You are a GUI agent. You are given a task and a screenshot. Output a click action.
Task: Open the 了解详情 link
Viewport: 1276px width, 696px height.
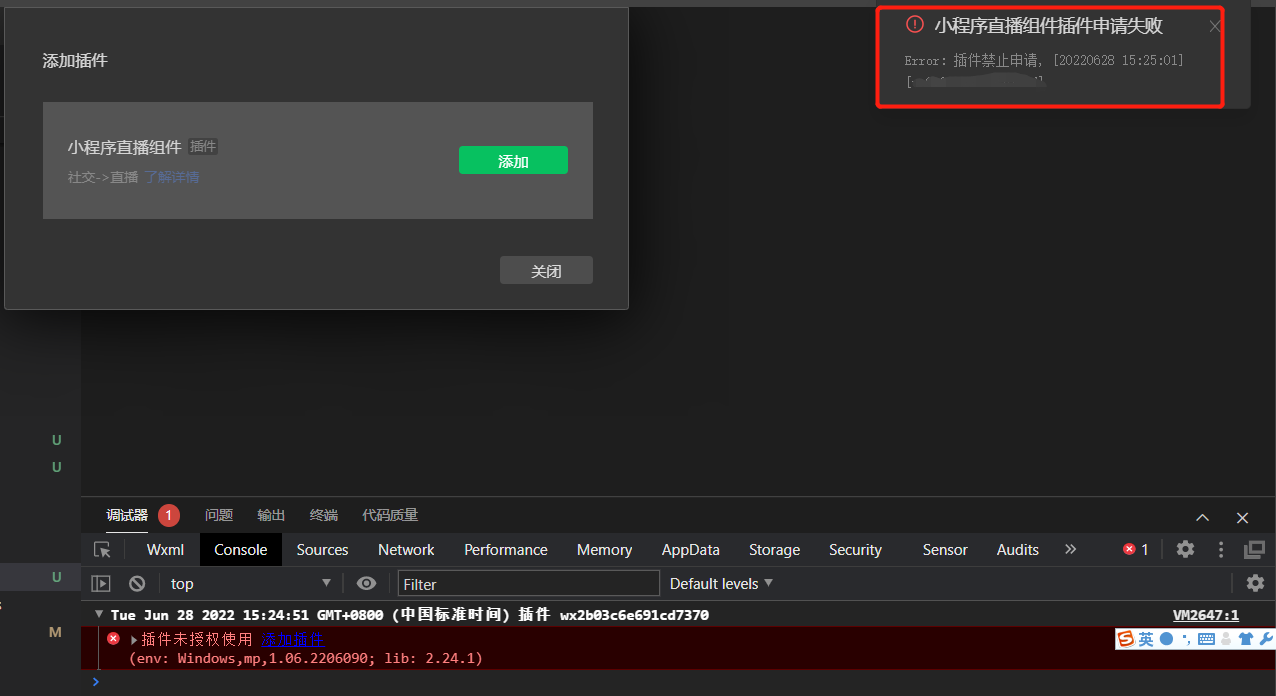[x=171, y=177]
